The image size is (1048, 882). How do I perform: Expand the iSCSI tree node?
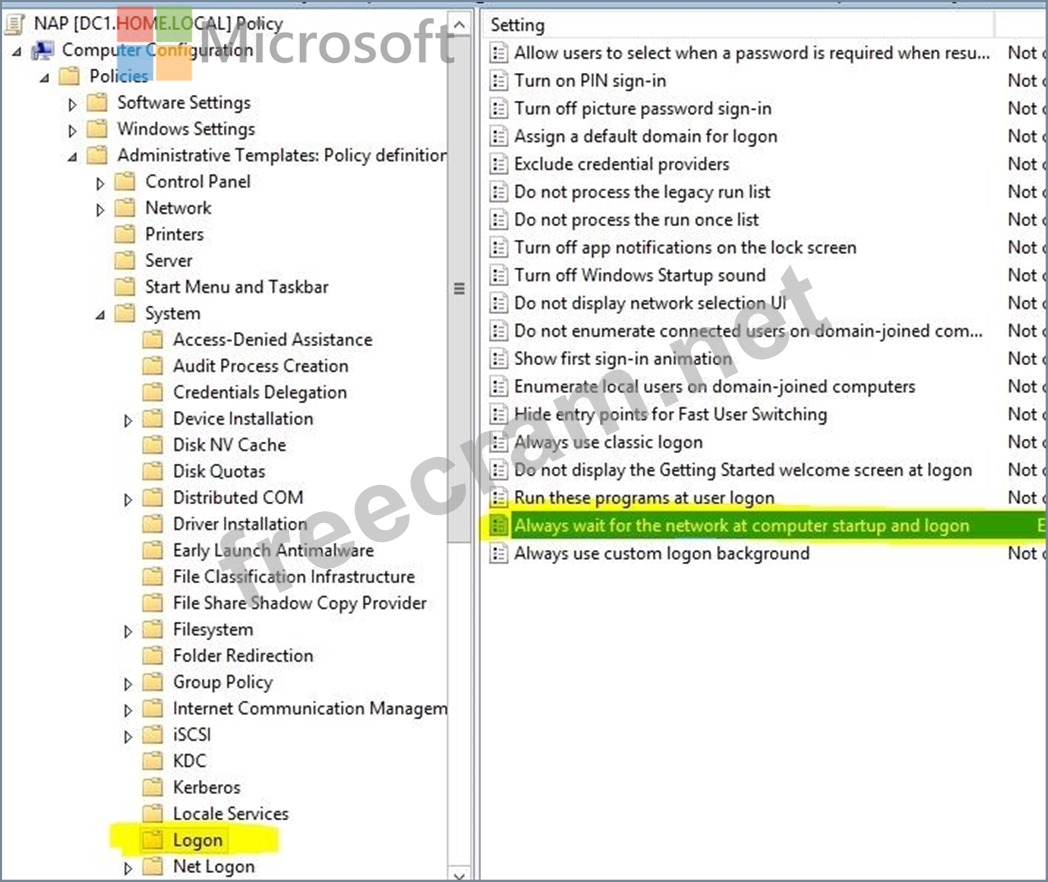(x=128, y=736)
